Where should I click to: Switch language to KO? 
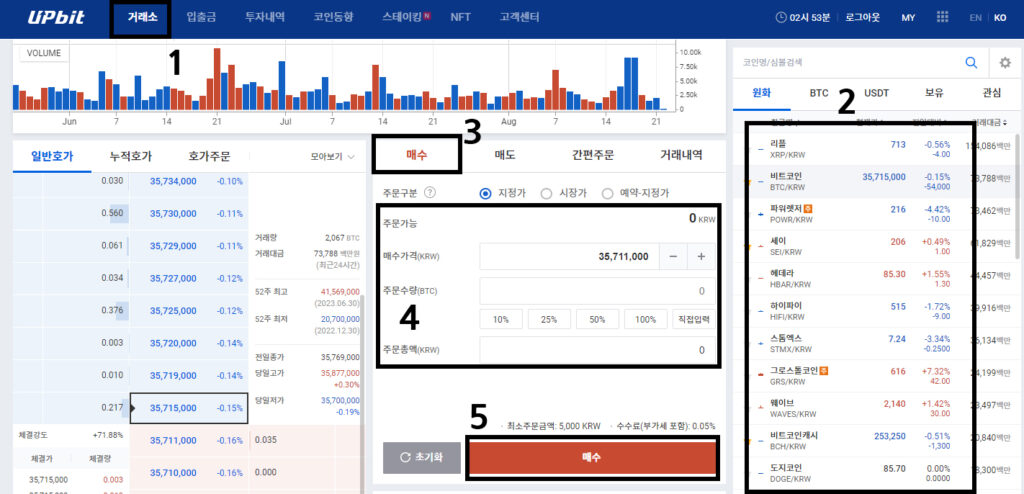[x=1000, y=18]
